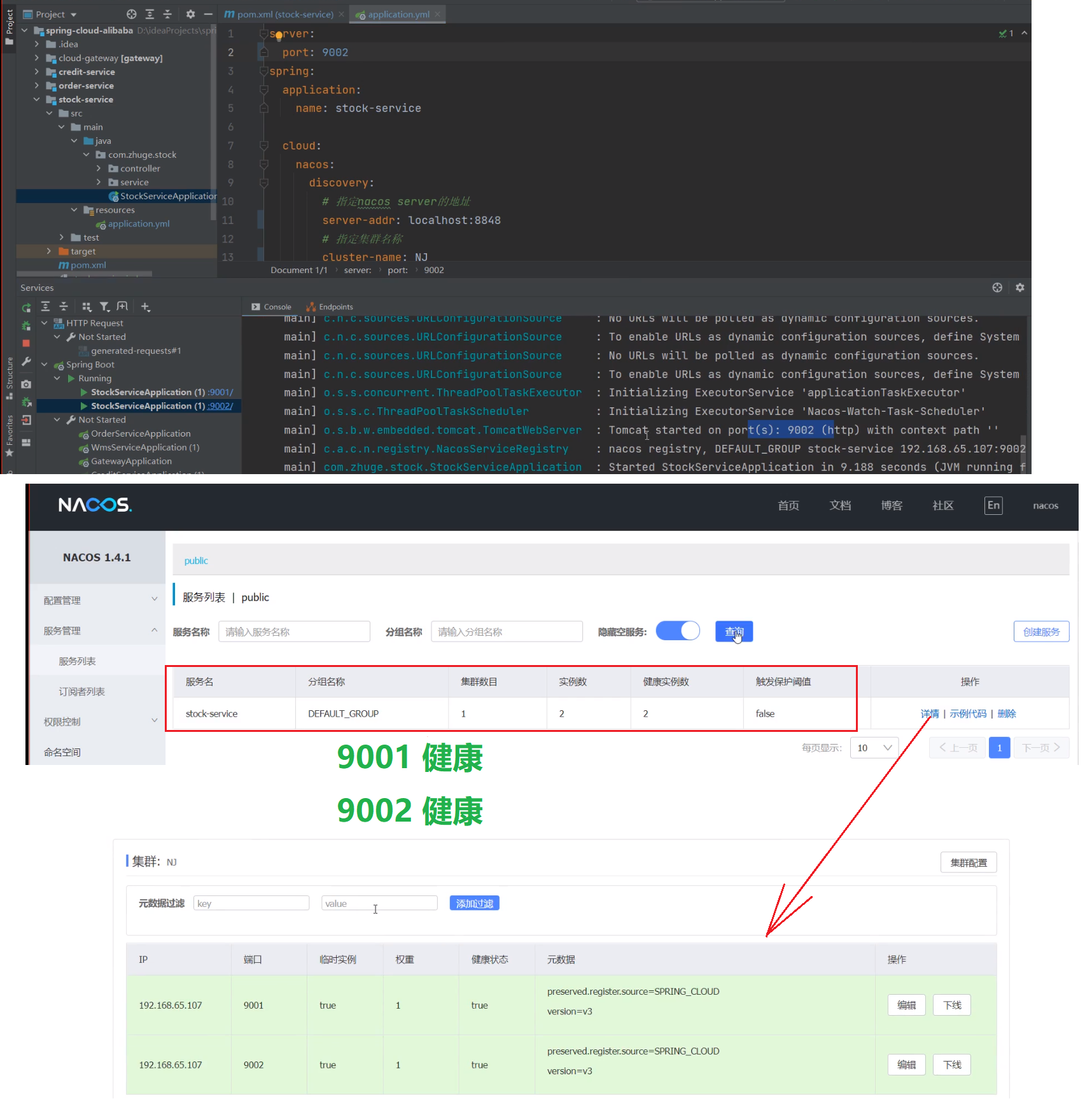Screen dimensions: 1092x1115
Task: Click the 集群配置 button
Action: click(969, 863)
